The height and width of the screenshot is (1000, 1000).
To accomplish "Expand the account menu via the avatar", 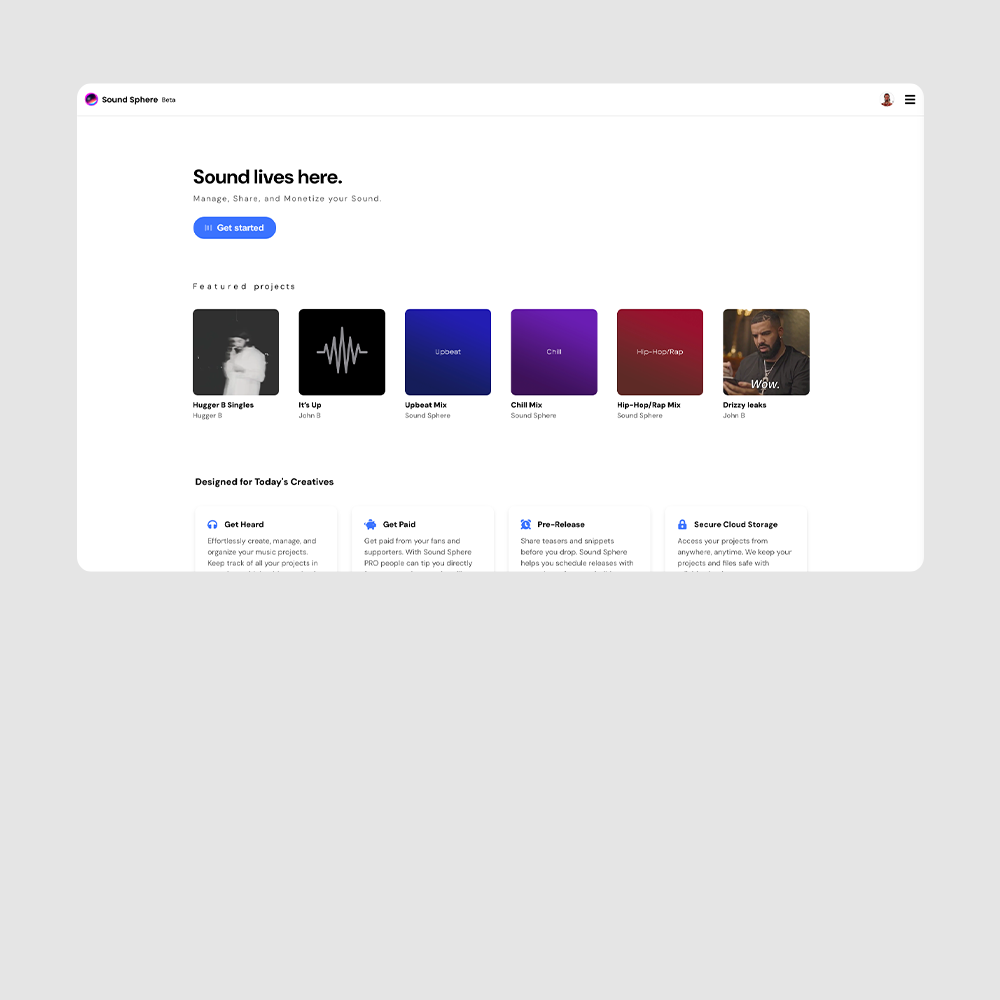I will pyautogui.click(x=887, y=99).
